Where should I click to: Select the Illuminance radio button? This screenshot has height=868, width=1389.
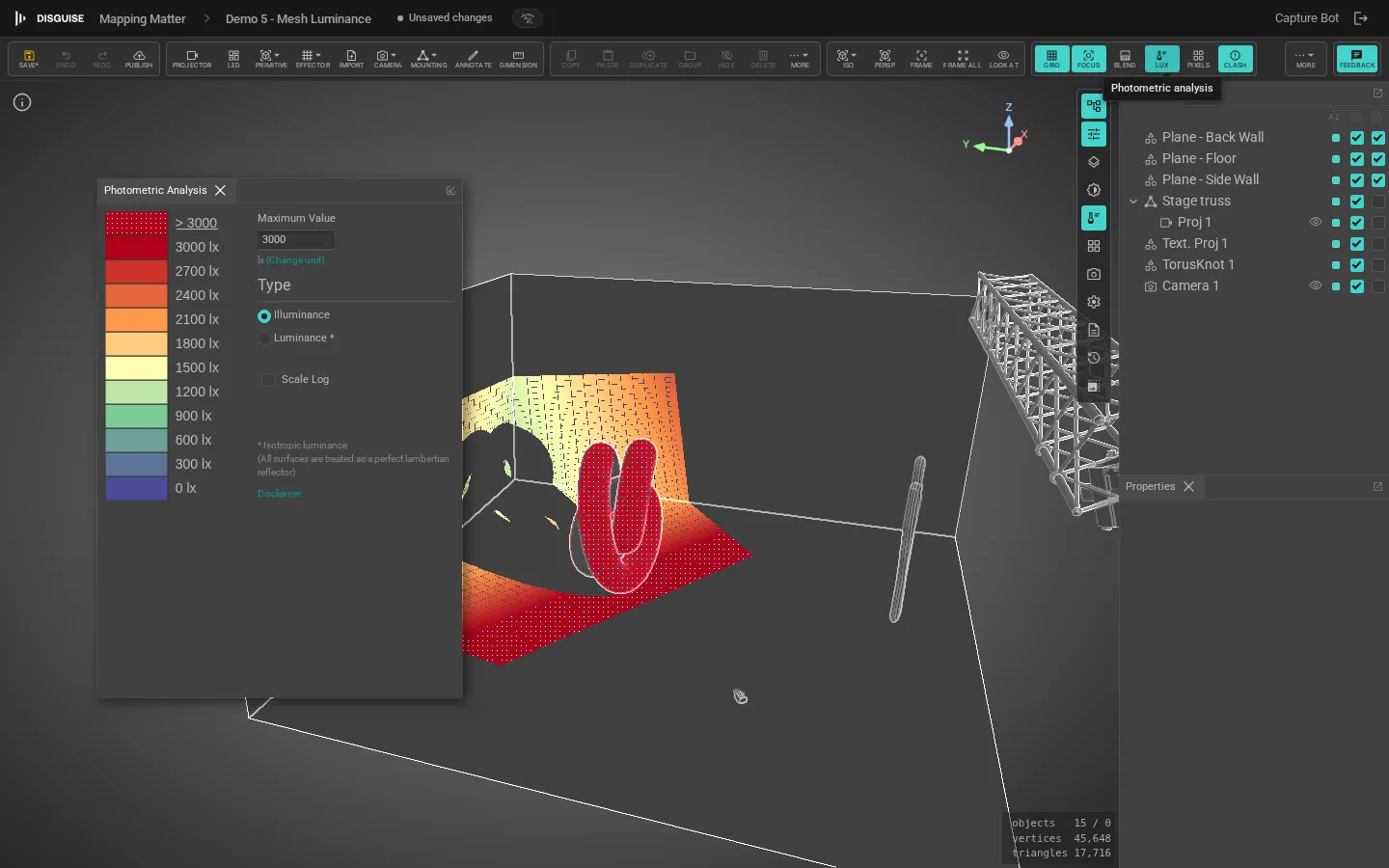pyautogui.click(x=264, y=315)
